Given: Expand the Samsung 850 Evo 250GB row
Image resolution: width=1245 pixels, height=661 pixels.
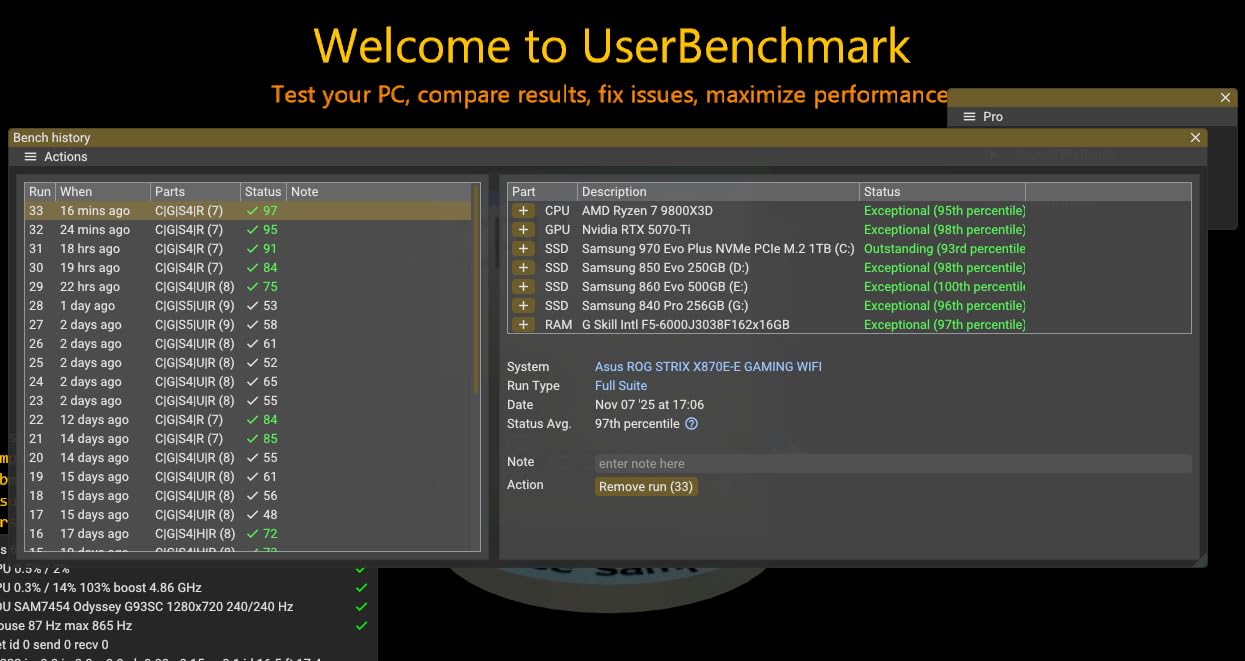Looking at the screenshot, I should 523,268.
